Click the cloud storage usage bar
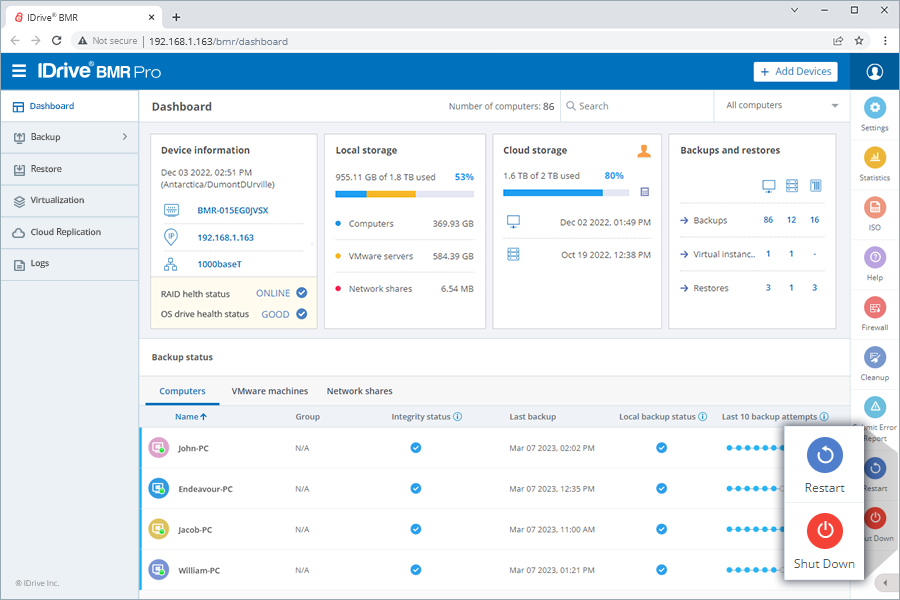 (566, 193)
